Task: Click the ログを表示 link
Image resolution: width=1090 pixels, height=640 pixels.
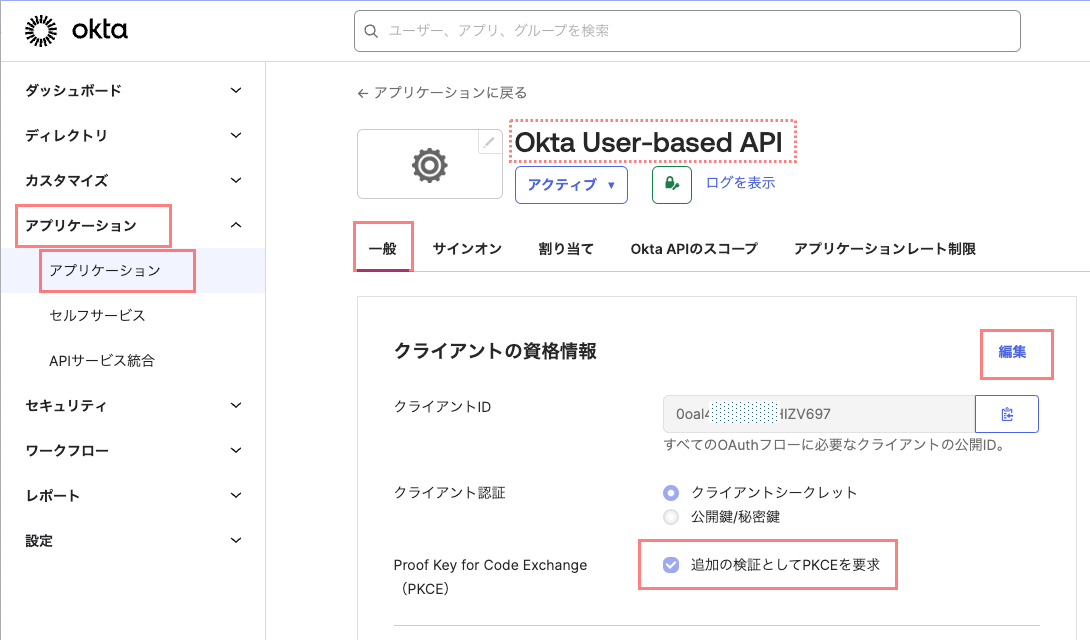Action: coord(740,183)
